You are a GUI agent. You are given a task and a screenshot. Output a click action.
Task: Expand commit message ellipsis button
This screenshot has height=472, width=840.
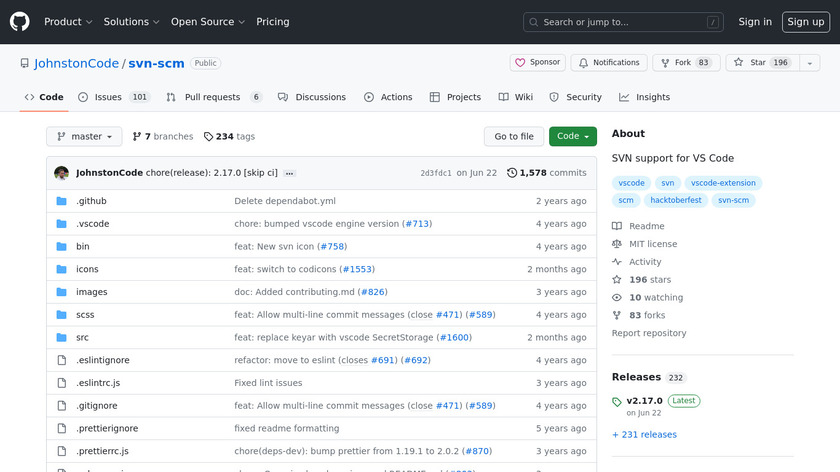click(290, 173)
